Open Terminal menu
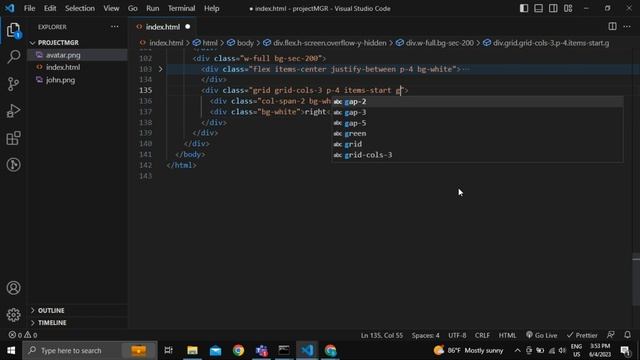Viewport: 640px width, 360px height. pyautogui.click(x=181, y=8)
